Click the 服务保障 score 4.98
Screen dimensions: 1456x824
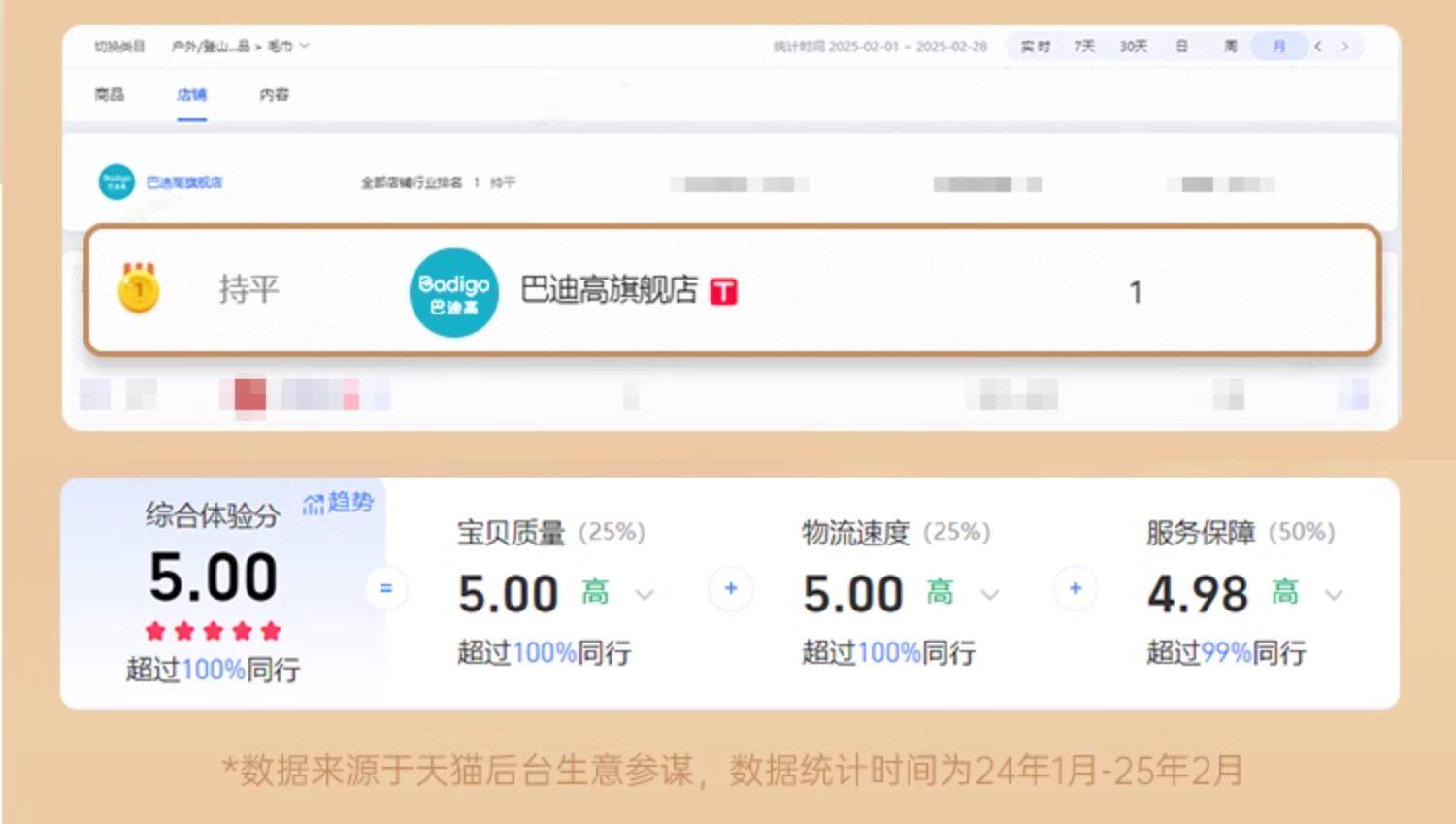[x=1198, y=594]
